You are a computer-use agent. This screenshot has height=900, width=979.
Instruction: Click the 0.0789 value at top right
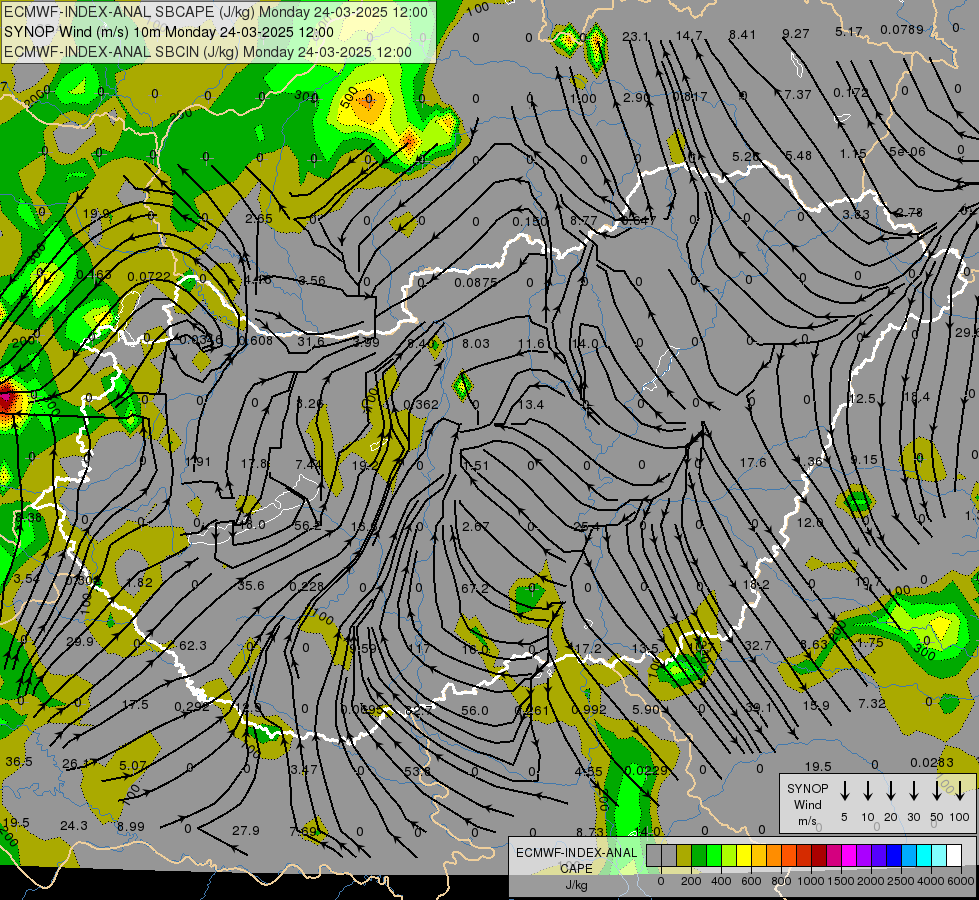902,29
